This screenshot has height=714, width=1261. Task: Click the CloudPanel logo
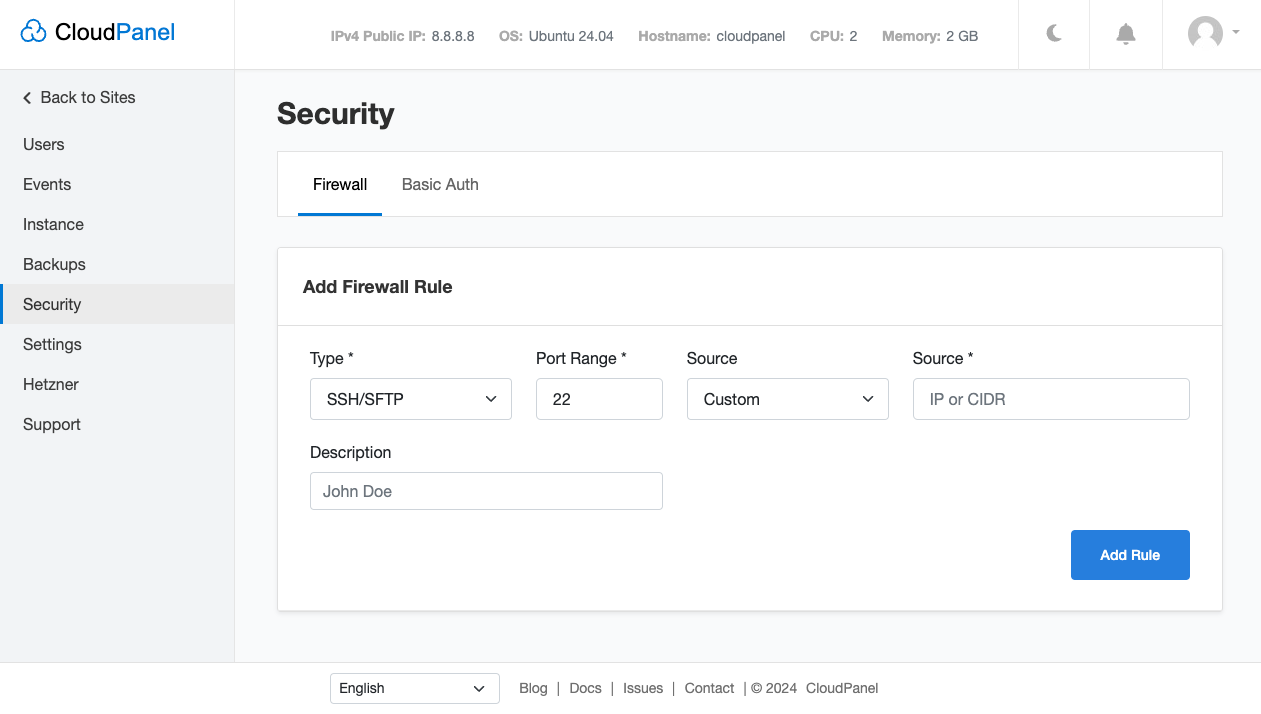98,33
